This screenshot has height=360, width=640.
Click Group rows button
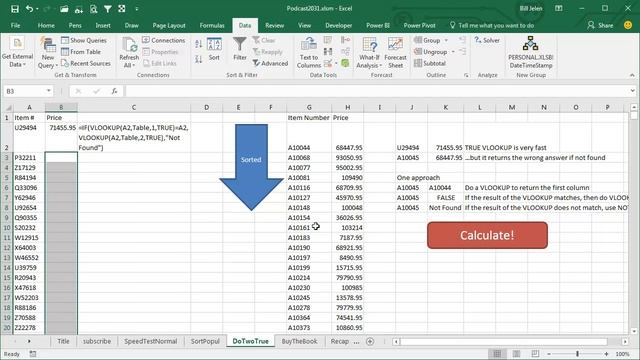tap(427, 40)
